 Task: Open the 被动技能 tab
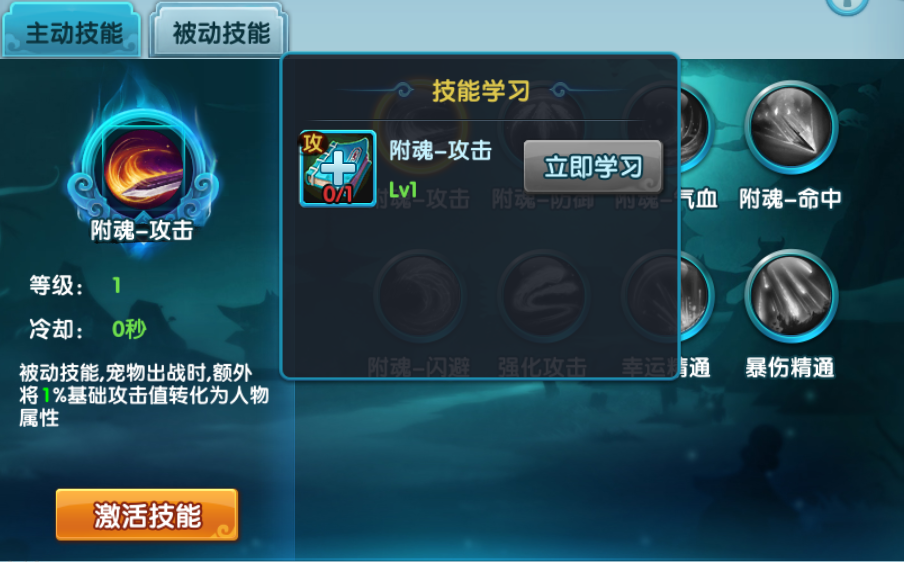point(219,31)
